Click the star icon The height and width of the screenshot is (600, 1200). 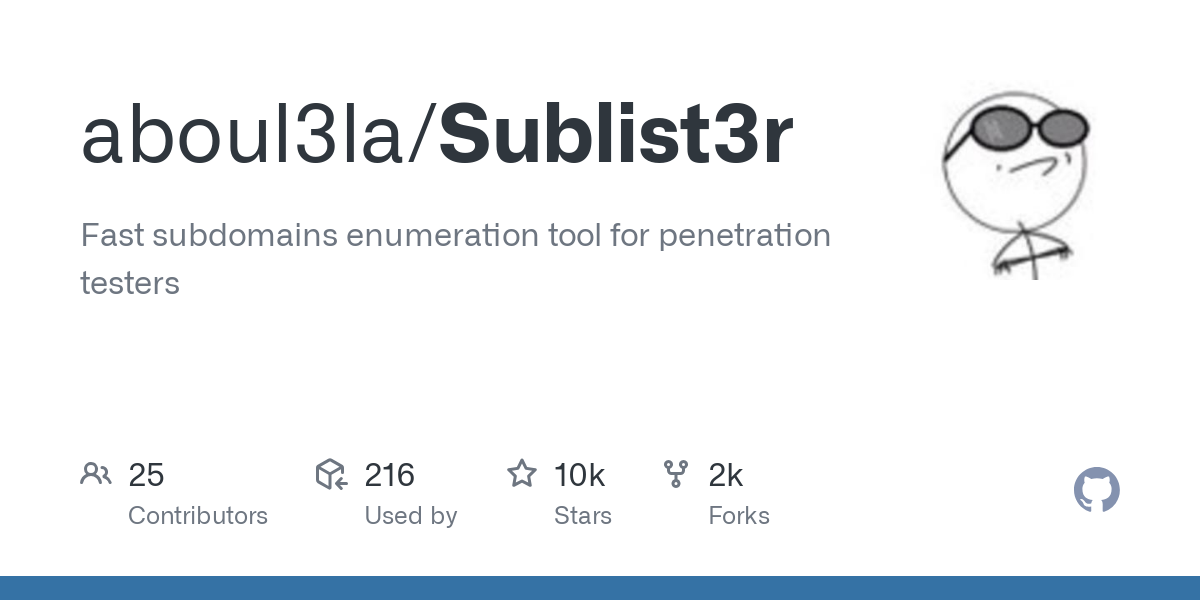(522, 474)
